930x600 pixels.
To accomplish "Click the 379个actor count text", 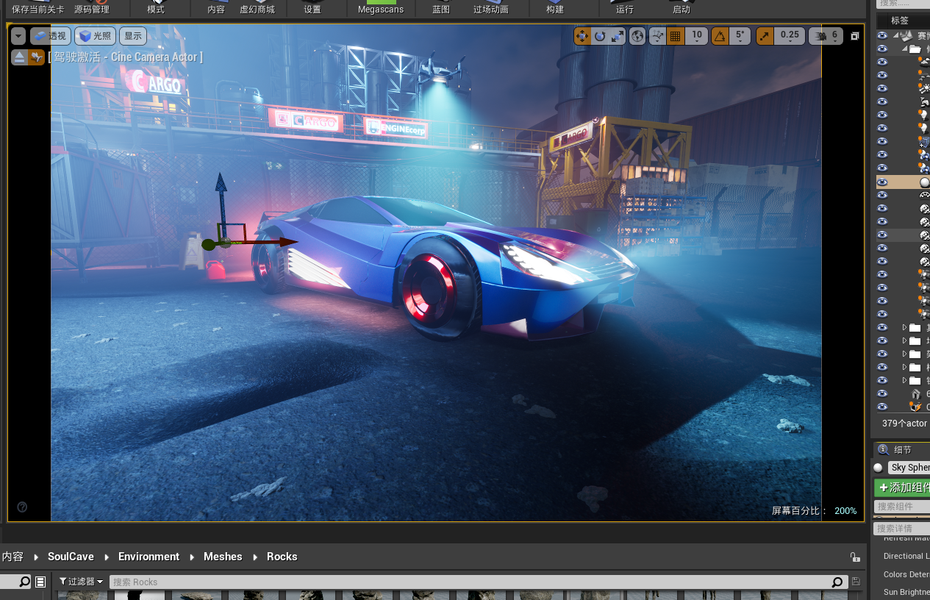I will pyautogui.click(x=904, y=423).
